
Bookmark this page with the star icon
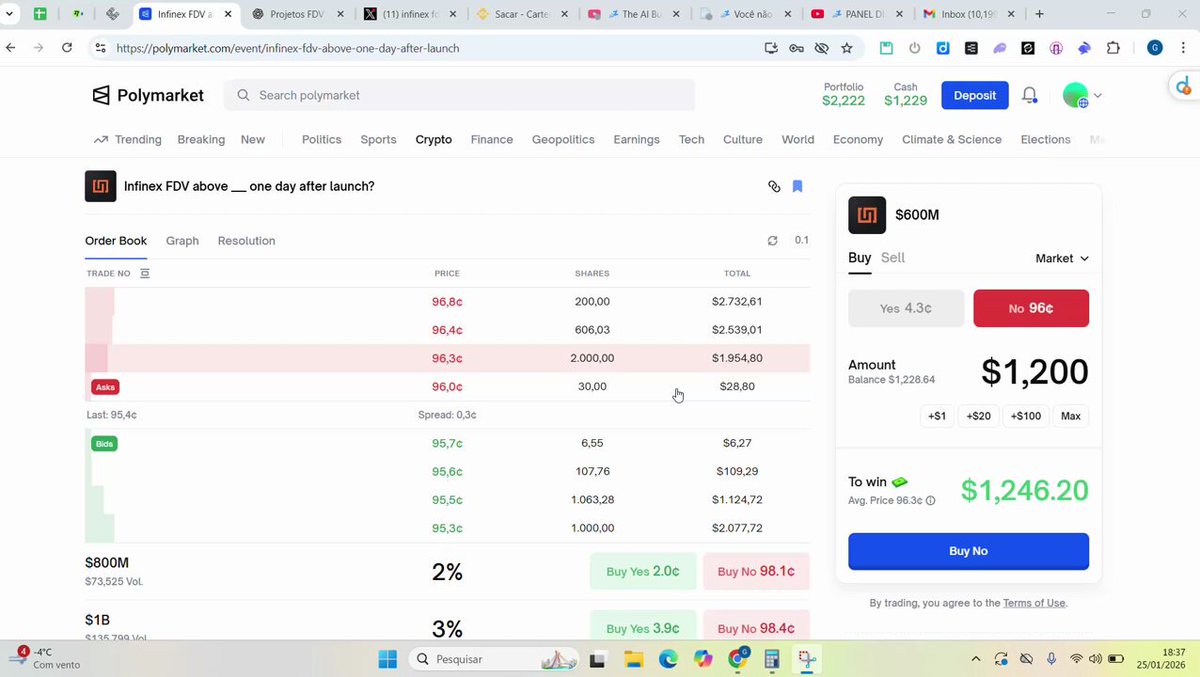click(x=847, y=48)
